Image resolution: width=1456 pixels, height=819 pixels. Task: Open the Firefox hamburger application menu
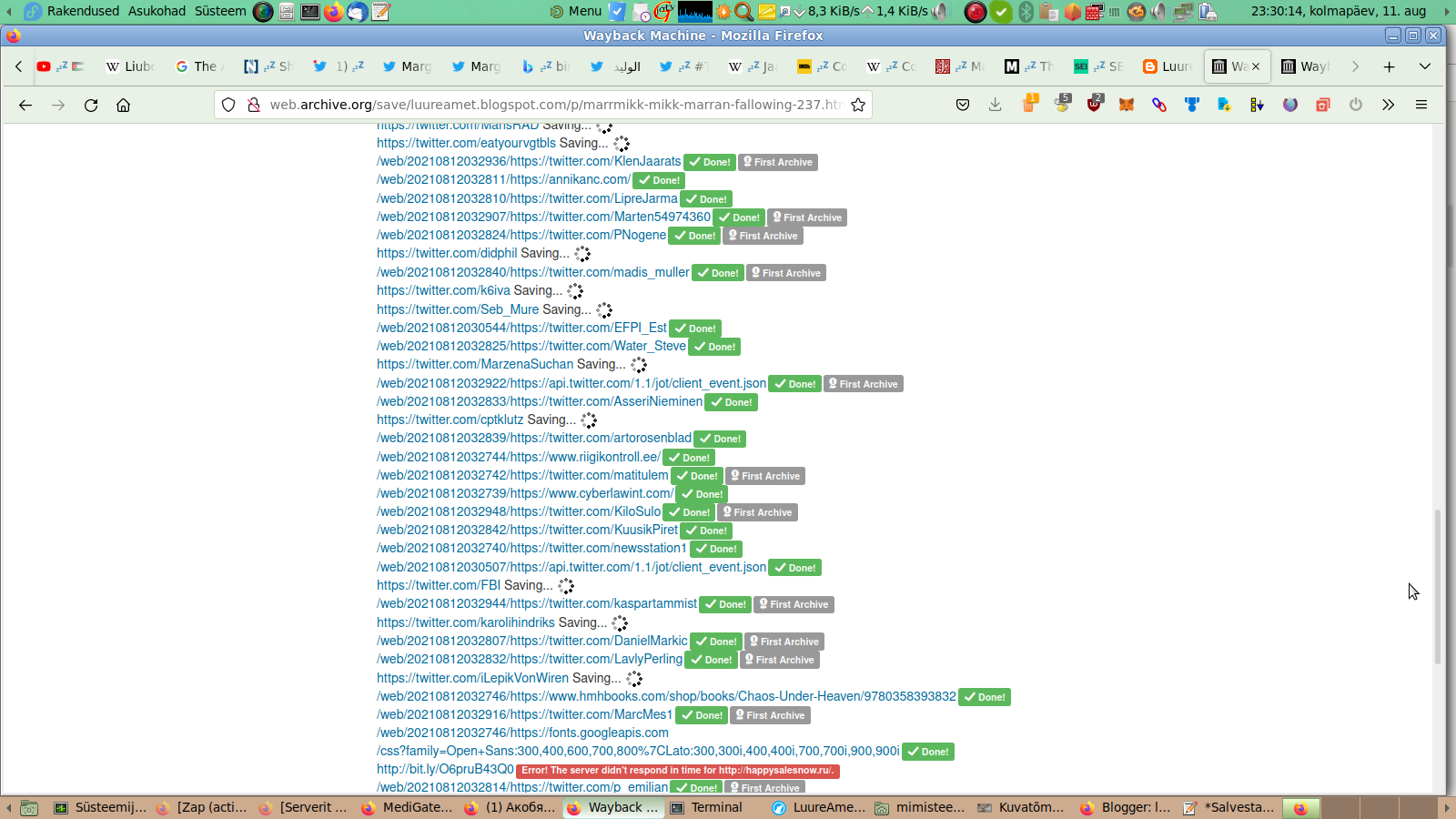coord(1421,106)
